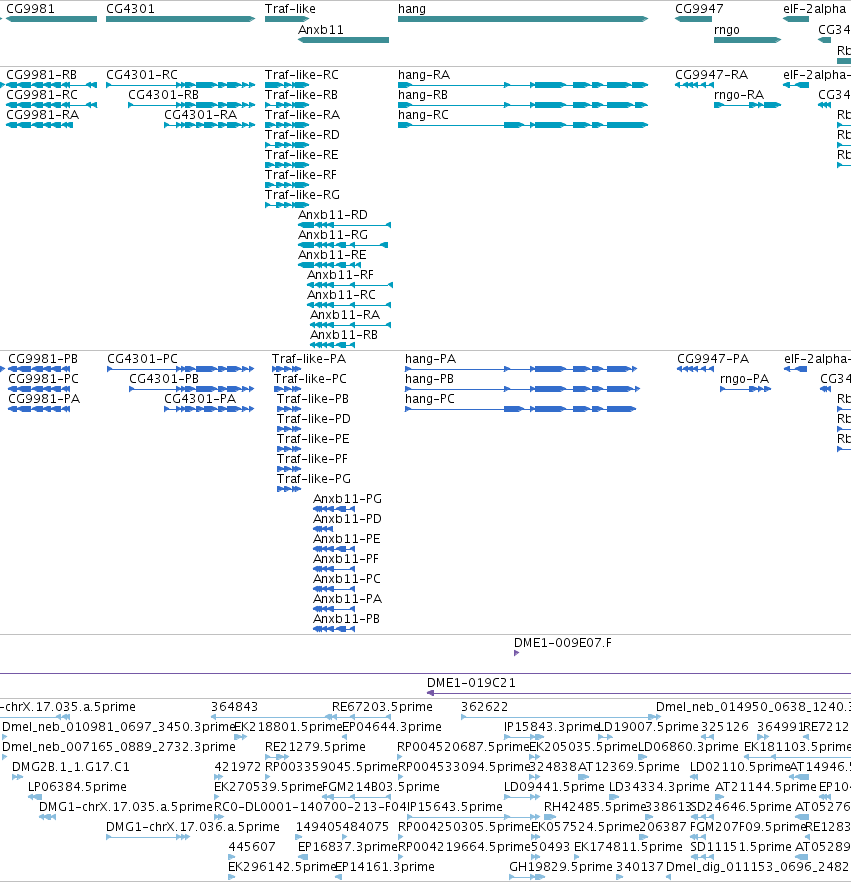The image size is (851, 882).
Task: Select the DME1-019C21 clone feature
Action: pos(639,693)
